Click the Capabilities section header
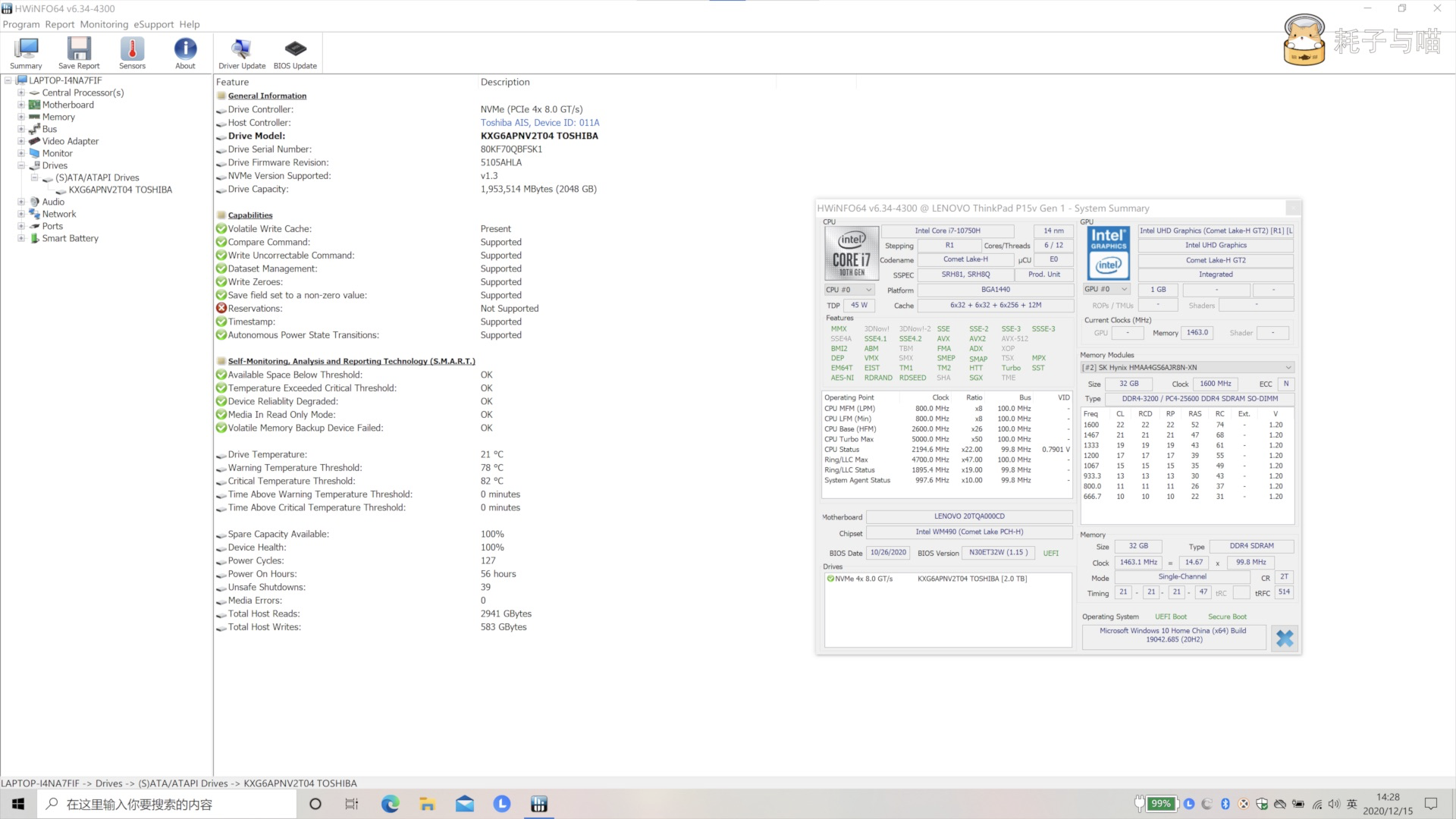 click(x=250, y=215)
